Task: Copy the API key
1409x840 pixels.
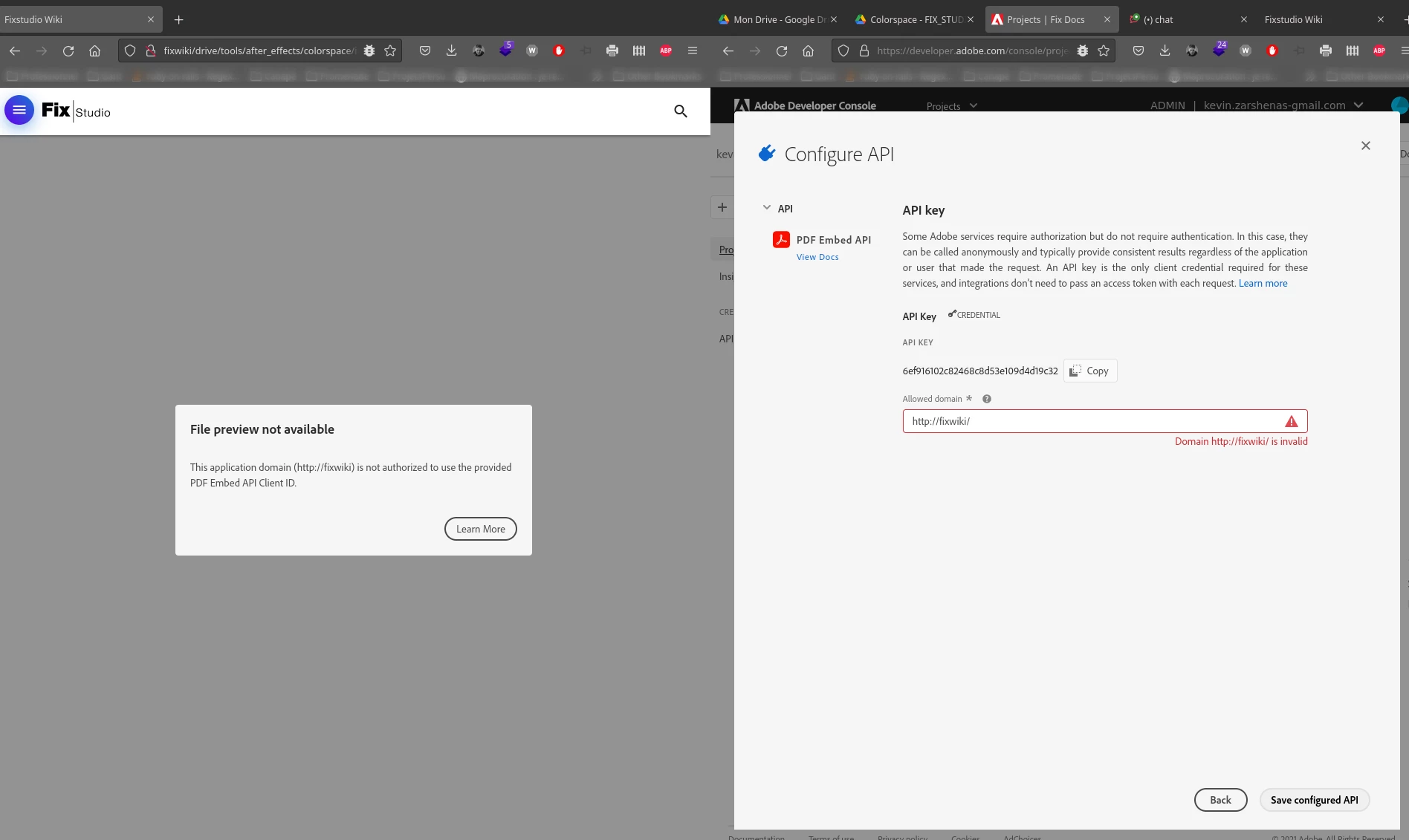Action: 1090,371
